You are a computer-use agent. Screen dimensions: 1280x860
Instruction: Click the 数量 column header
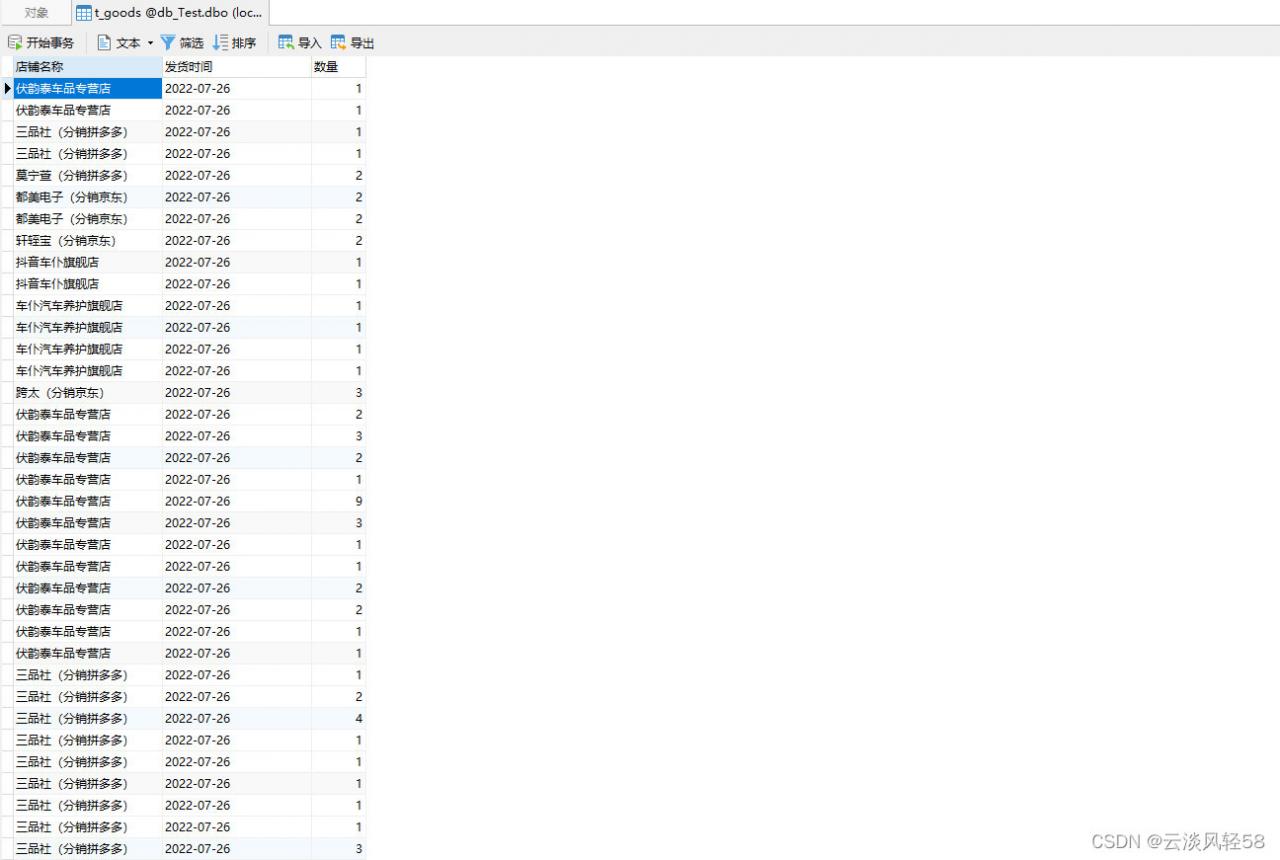339,67
